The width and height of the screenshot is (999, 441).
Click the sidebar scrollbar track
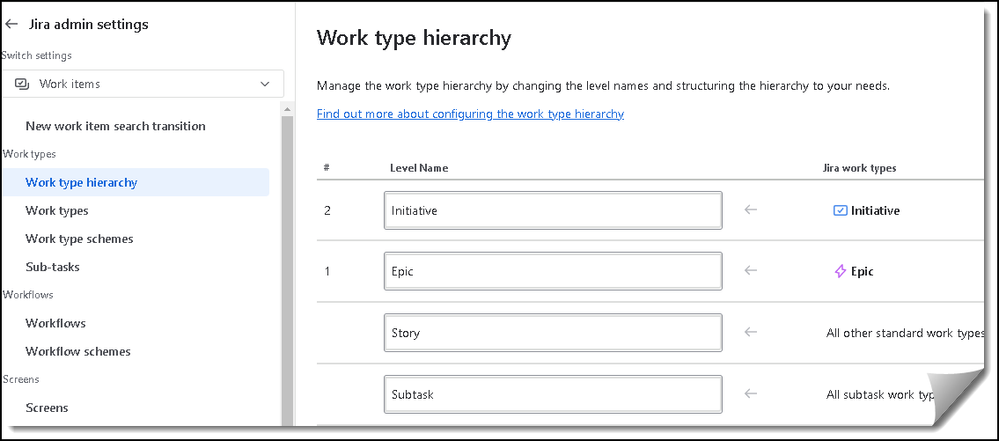pyautogui.click(x=287, y=271)
